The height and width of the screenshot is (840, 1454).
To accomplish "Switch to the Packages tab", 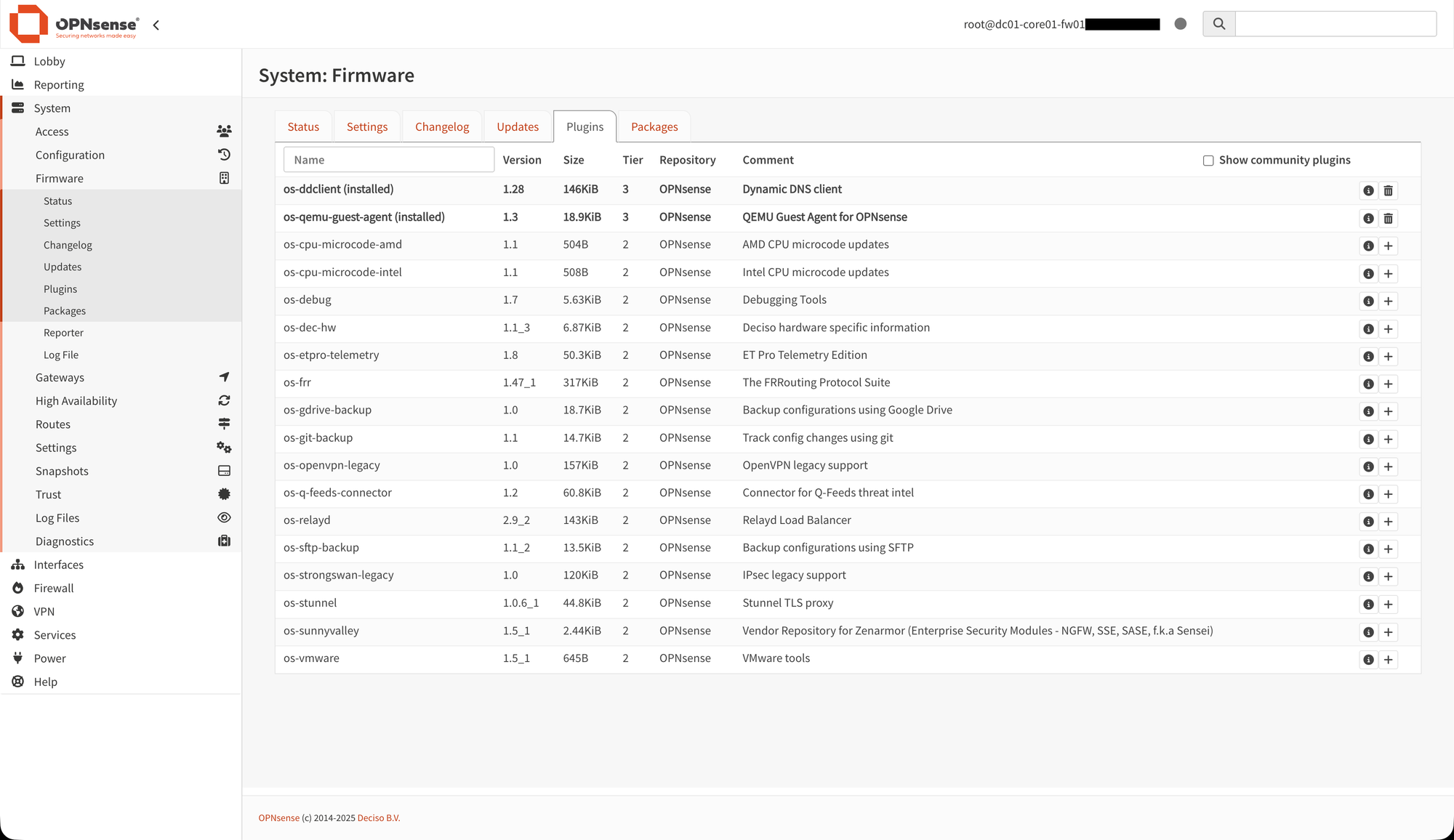I will pyautogui.click(x=654, y=126).
